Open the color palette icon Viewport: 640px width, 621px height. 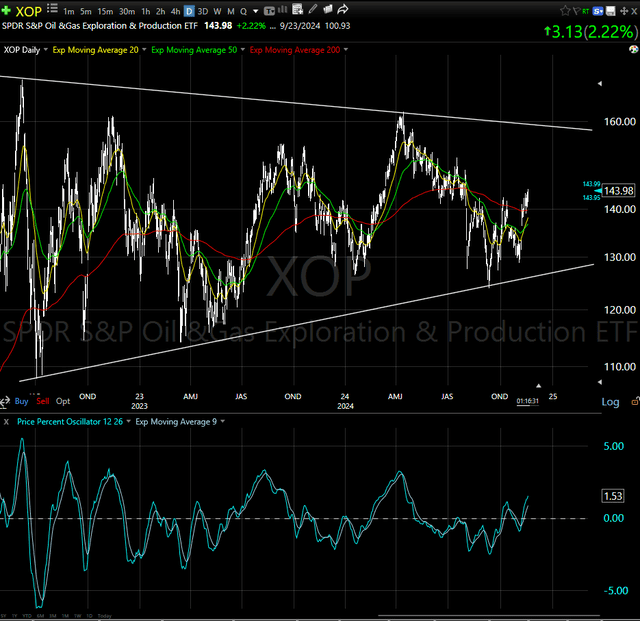[x=633, y=50]
